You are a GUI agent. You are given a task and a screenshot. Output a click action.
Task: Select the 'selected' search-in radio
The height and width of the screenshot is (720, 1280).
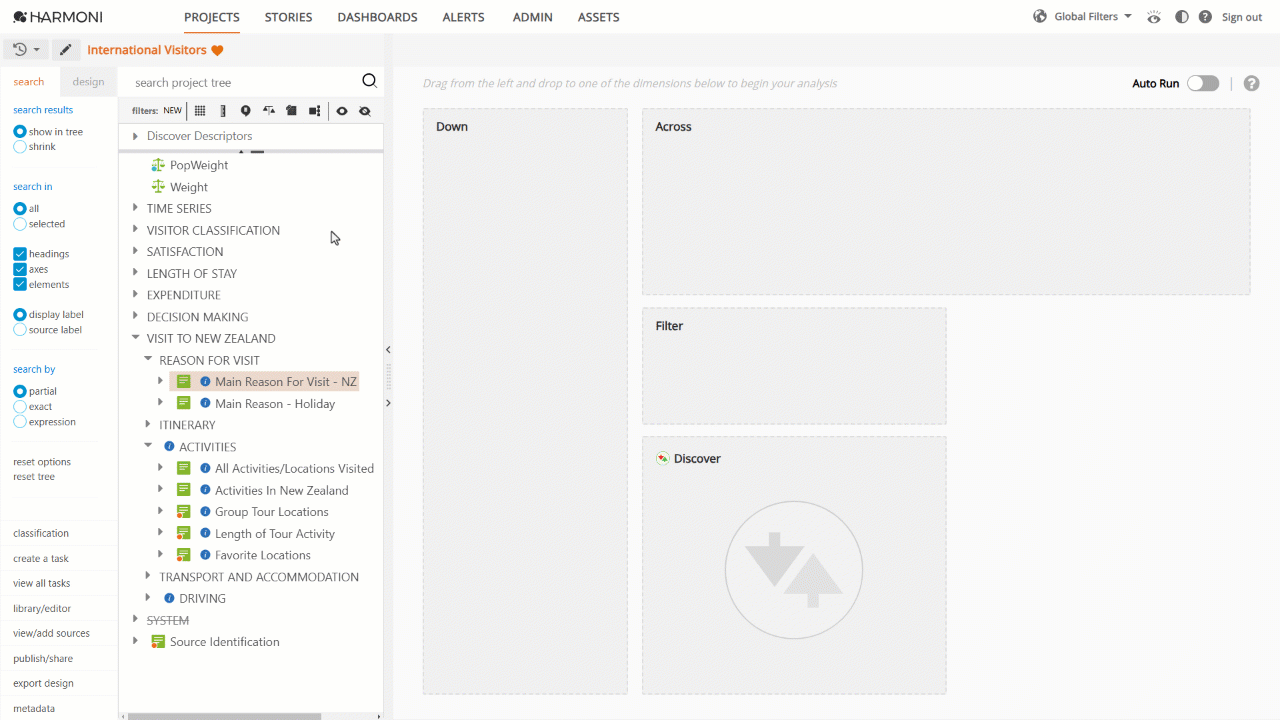(20, 224)
